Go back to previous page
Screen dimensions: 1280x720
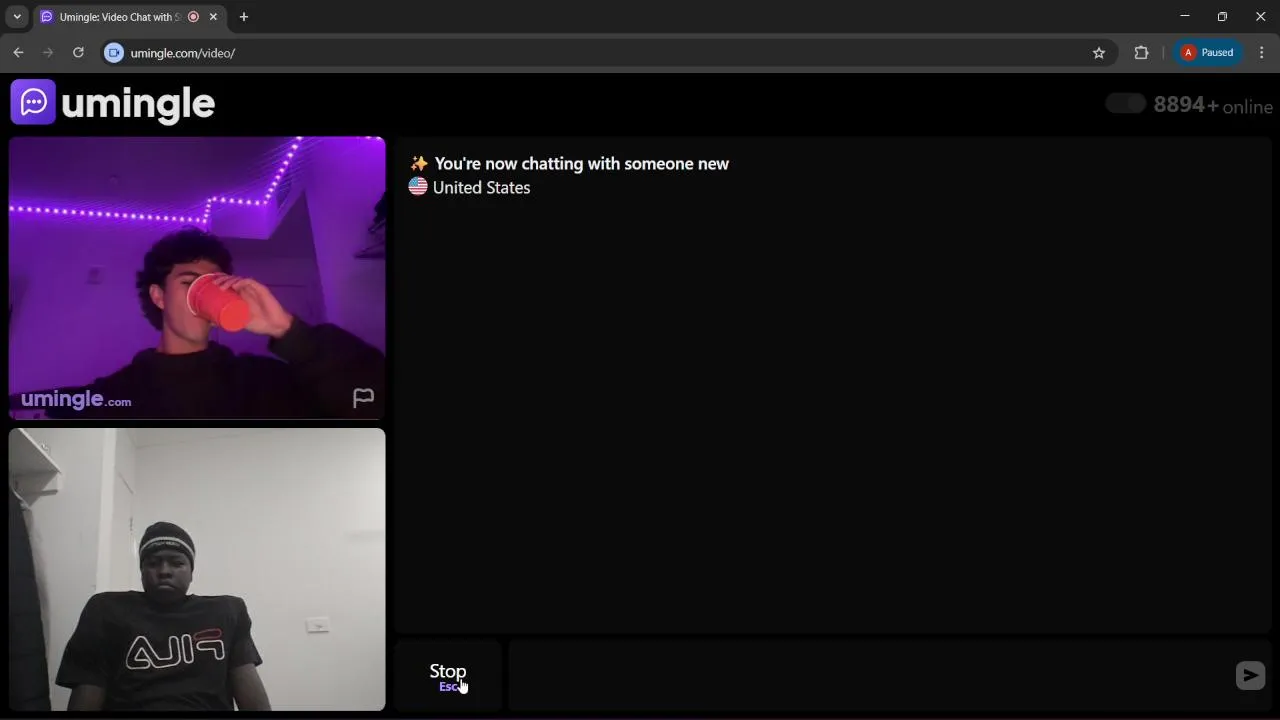[18, 53]
